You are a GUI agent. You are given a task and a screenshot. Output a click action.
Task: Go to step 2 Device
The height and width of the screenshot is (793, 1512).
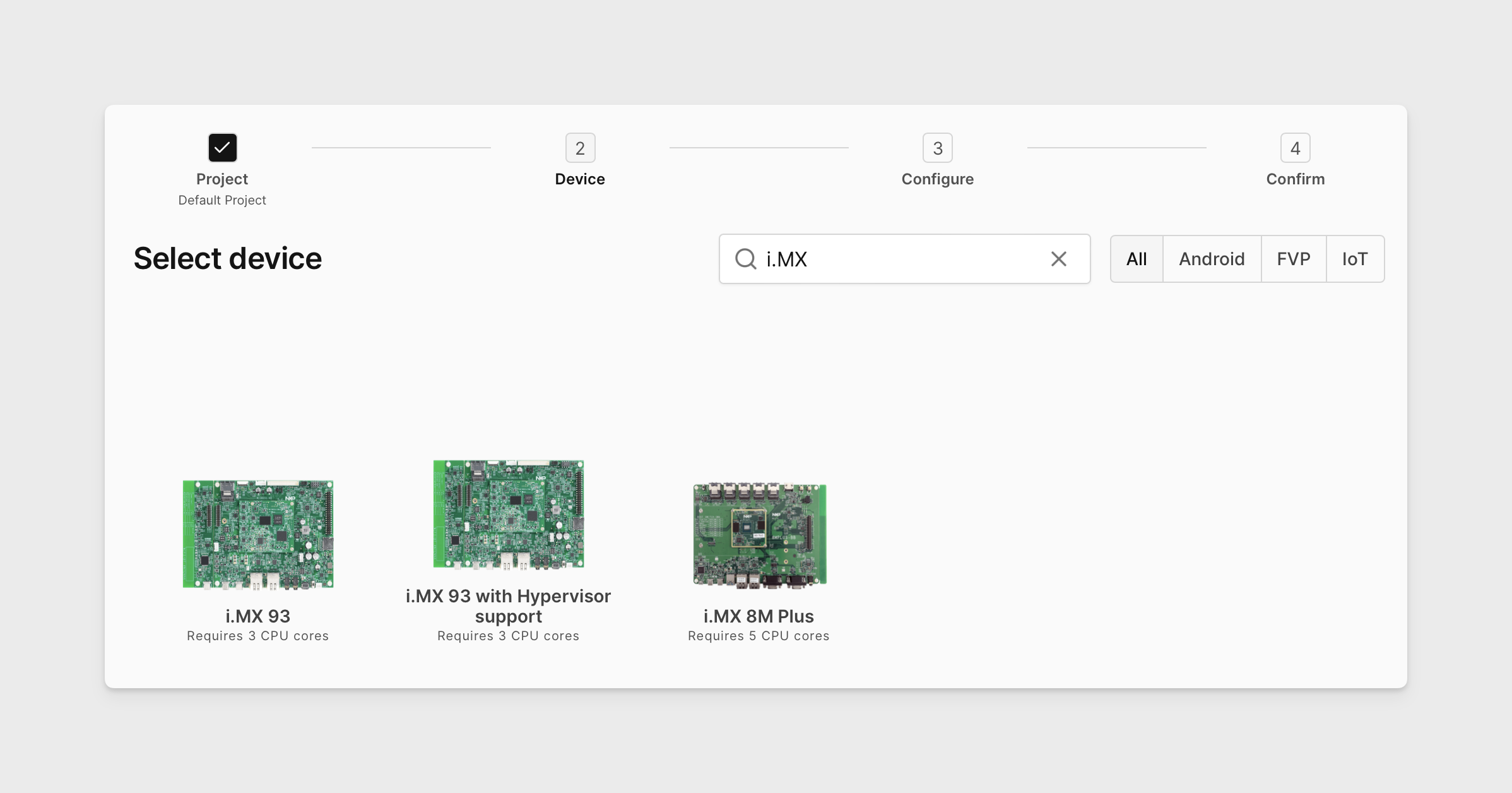coord(580,148)
